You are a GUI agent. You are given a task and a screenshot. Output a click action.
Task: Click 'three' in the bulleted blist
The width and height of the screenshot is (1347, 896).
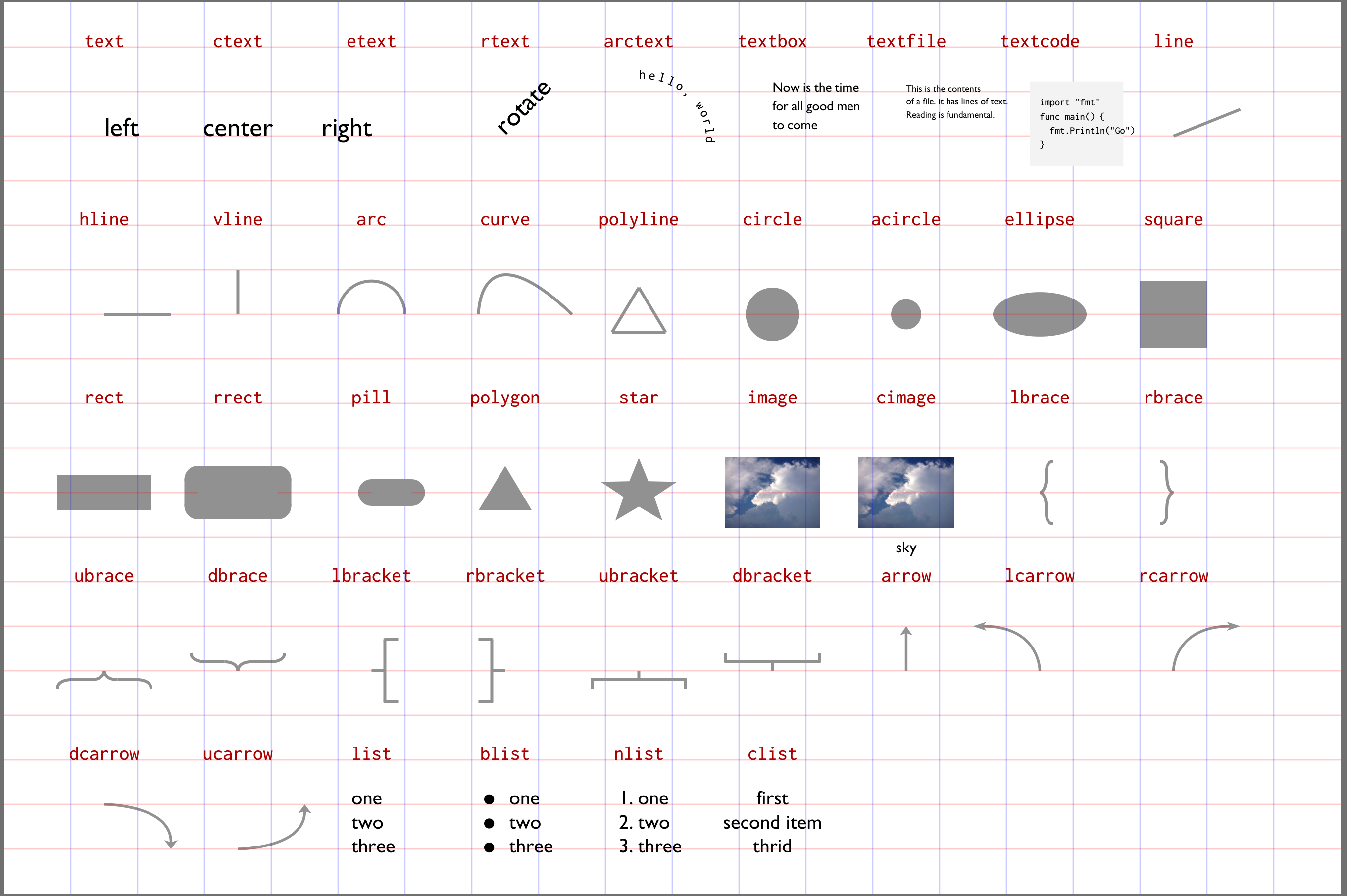pos(531,846)
